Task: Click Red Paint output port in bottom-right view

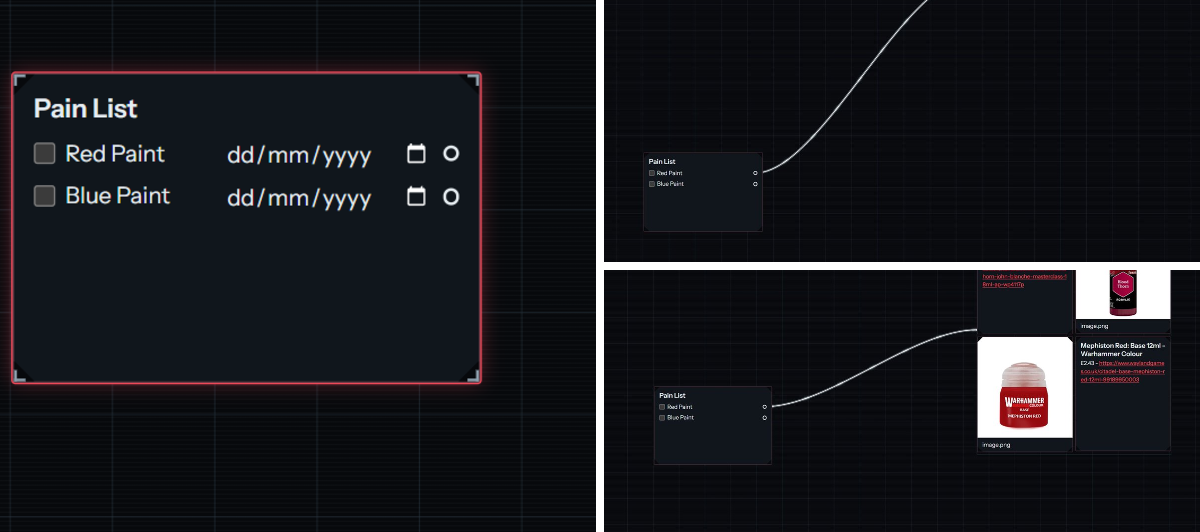Action: (x=765, y=407)
